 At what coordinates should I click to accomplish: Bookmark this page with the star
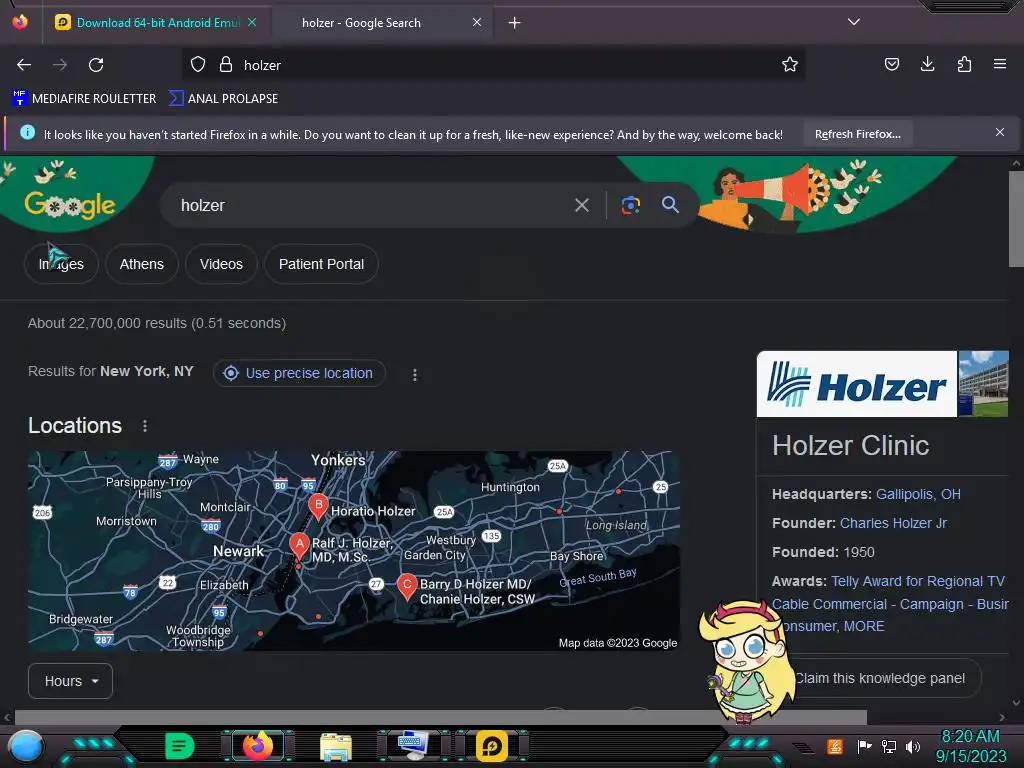tap(790, 65)
